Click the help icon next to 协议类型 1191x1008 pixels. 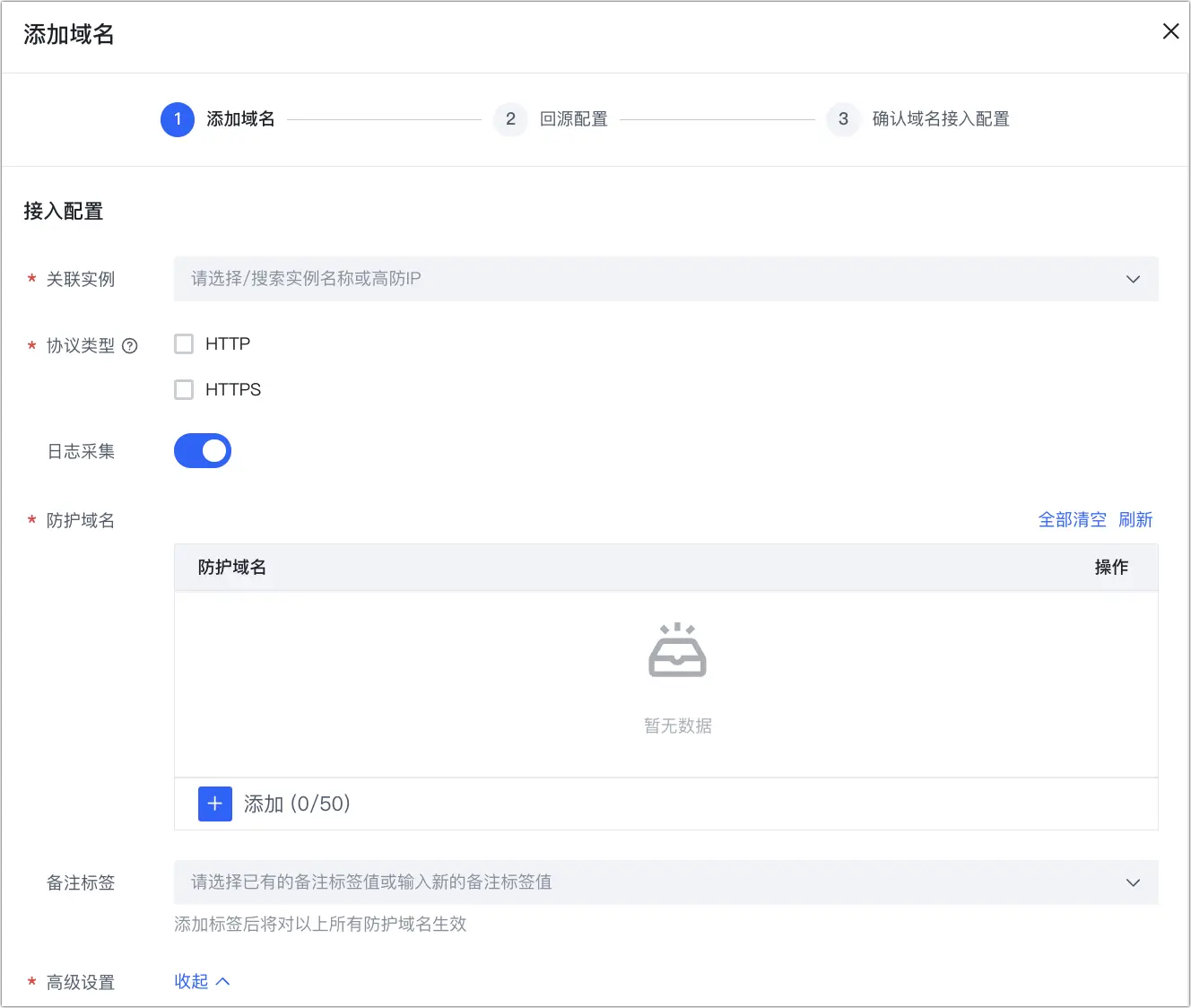click(x=130, y=346)
